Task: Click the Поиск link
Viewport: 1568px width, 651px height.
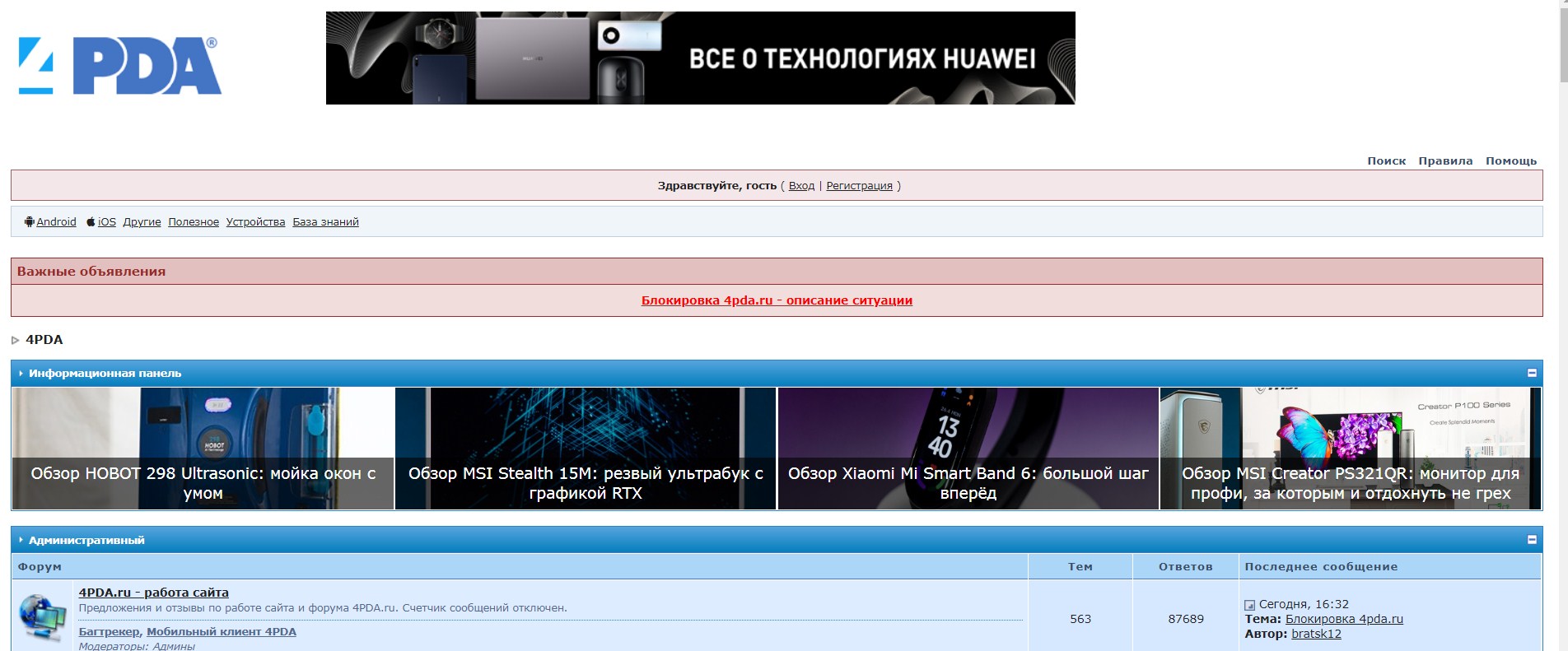Action: (1387, 160)
